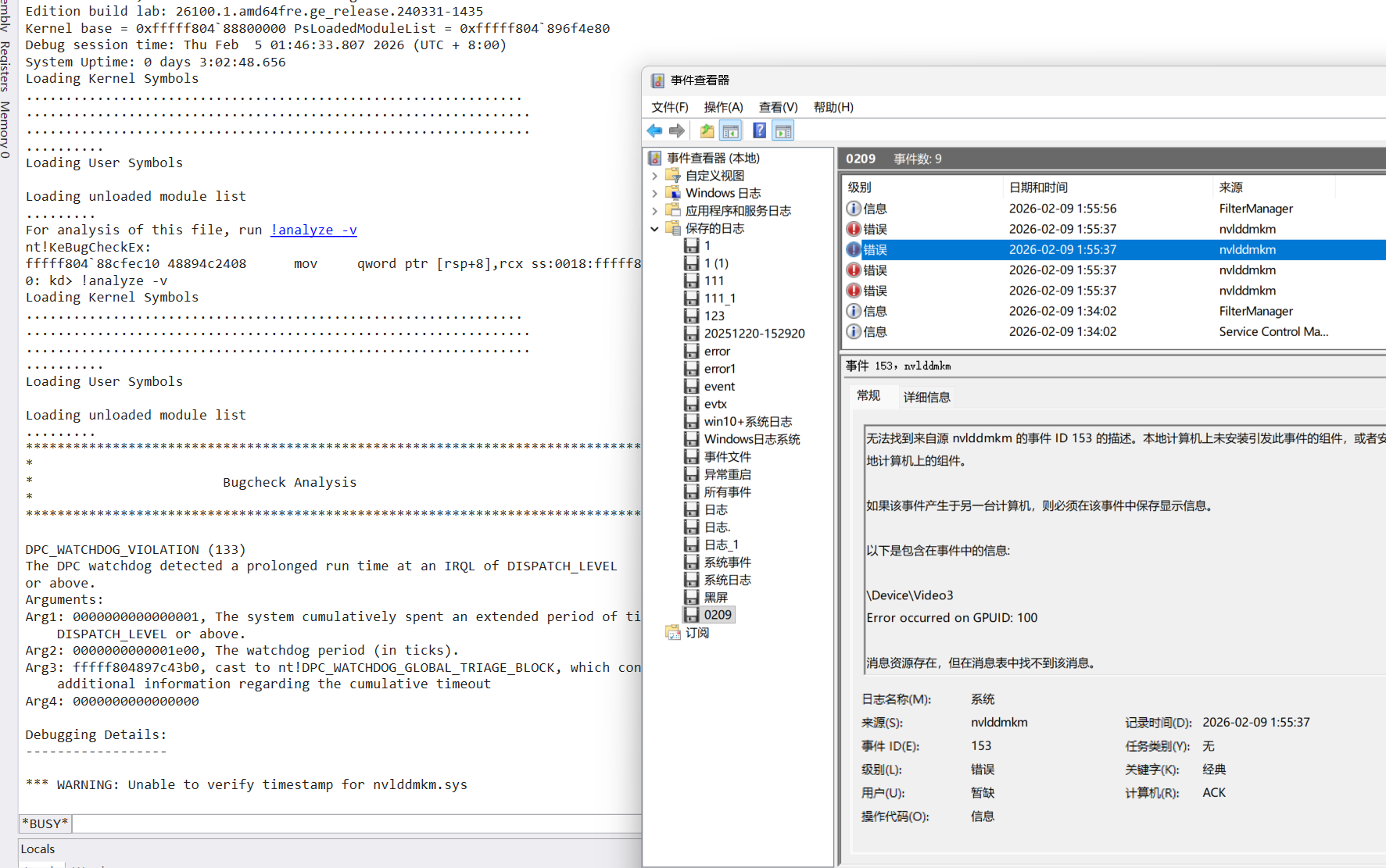1386x868 pixels.
Task: Click the Event Viewer title bar icon
Action: pyautogui.click(x=657, y=80)
